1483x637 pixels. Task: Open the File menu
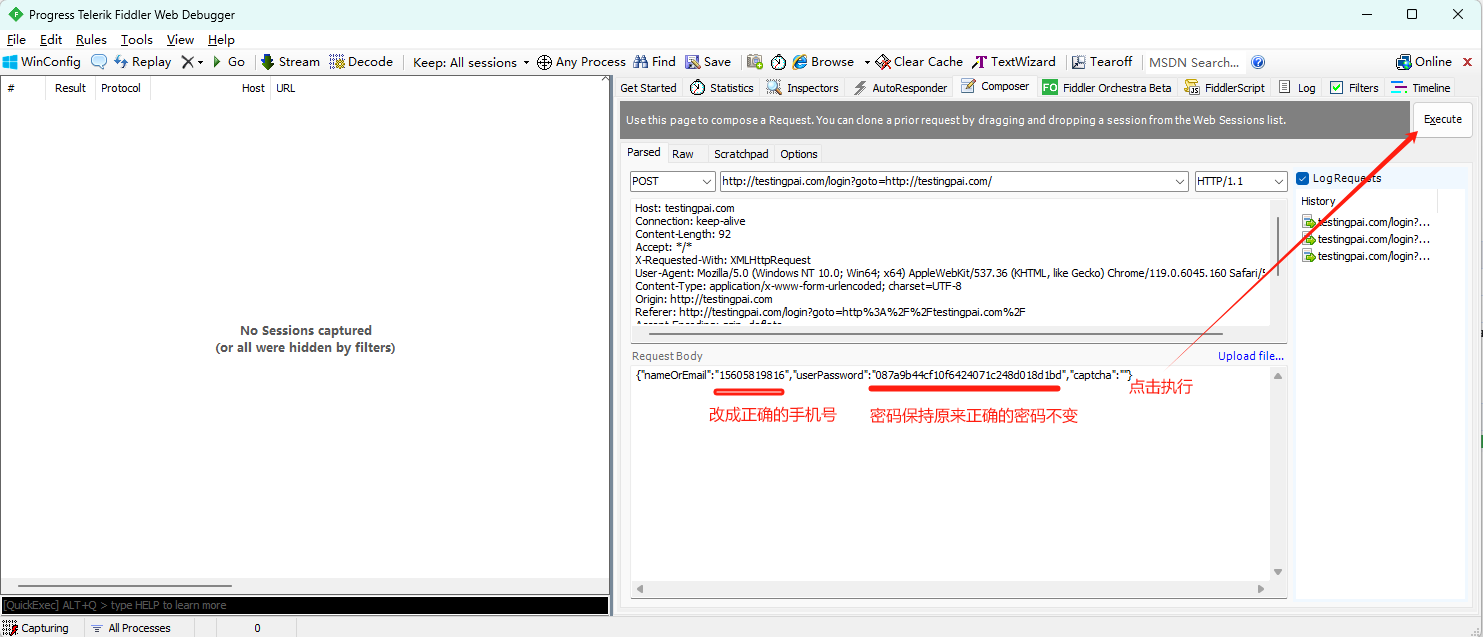(x=16, y=40)
